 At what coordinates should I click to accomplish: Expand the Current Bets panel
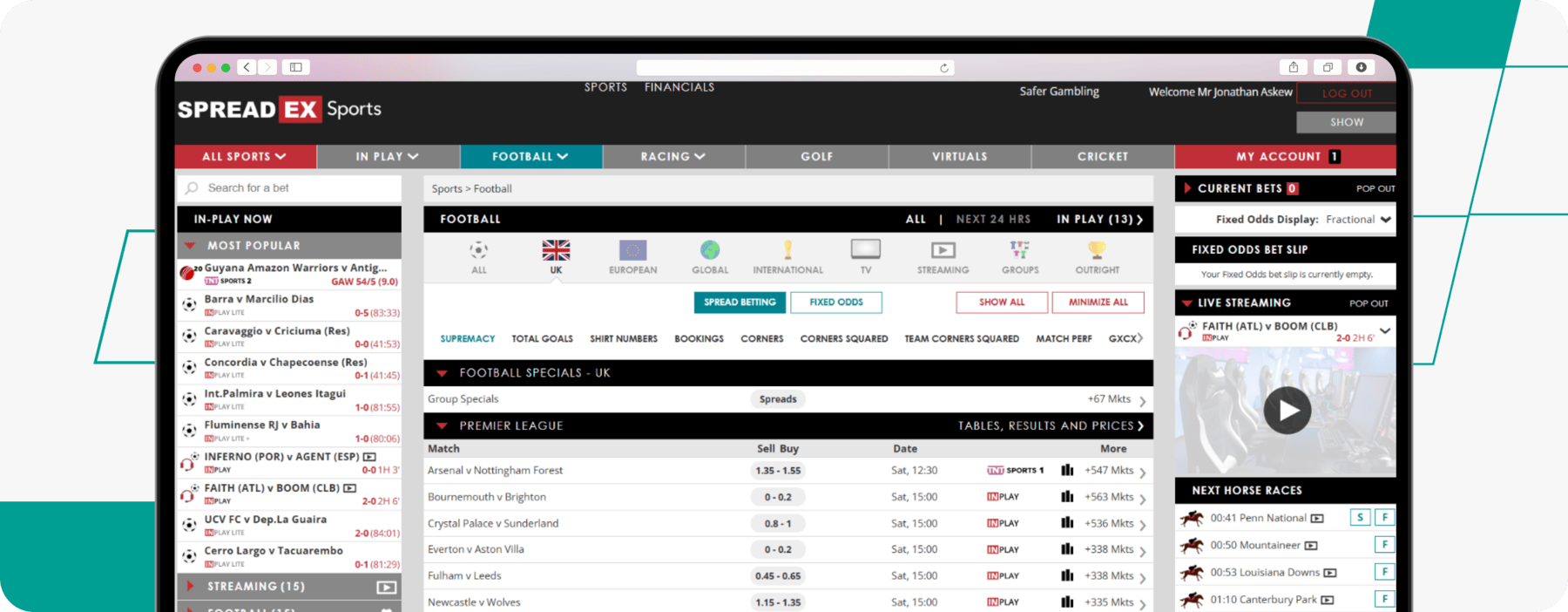tap(1187, 188)
